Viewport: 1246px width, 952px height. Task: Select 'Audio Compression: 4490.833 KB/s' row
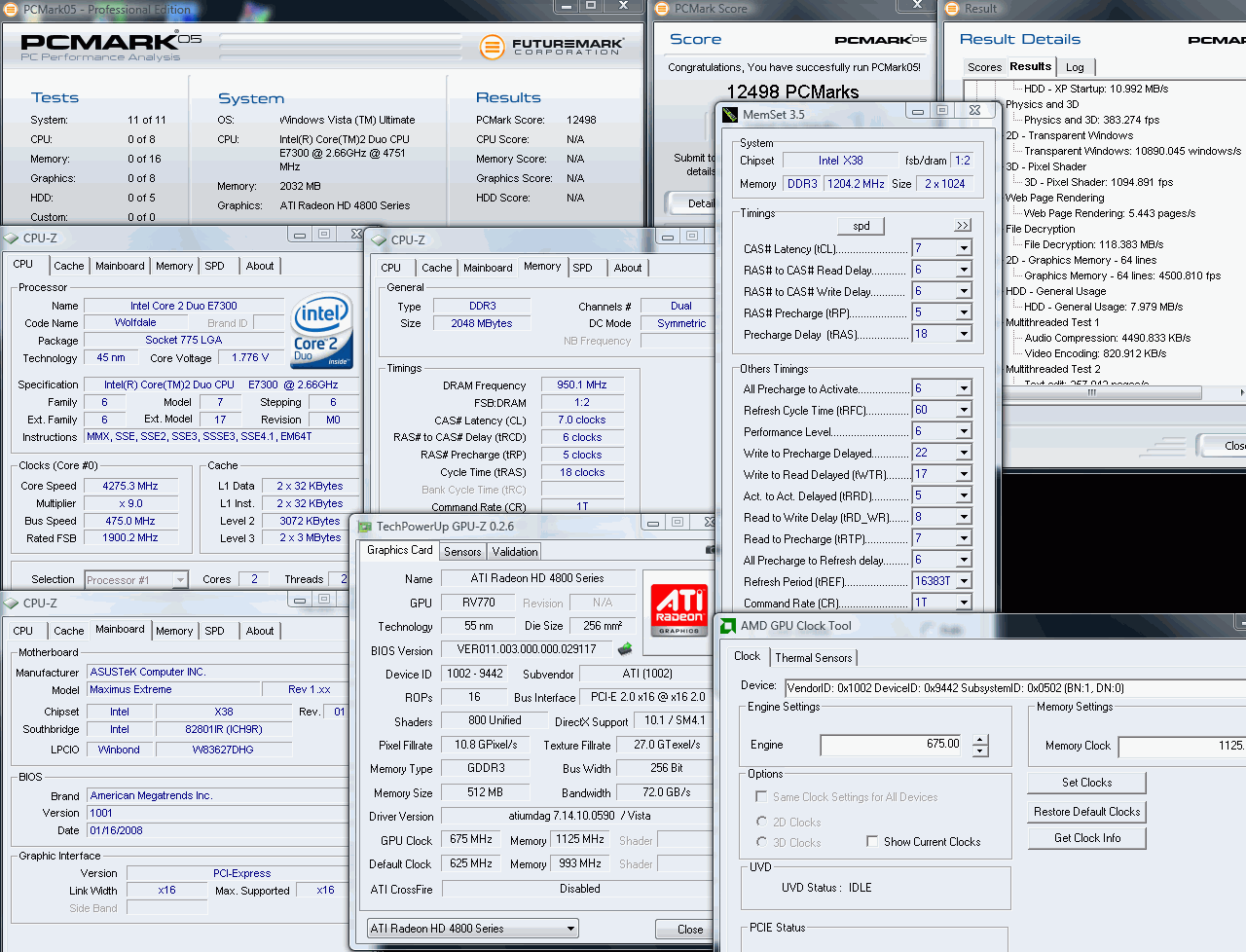click(x=1107, y=338)
